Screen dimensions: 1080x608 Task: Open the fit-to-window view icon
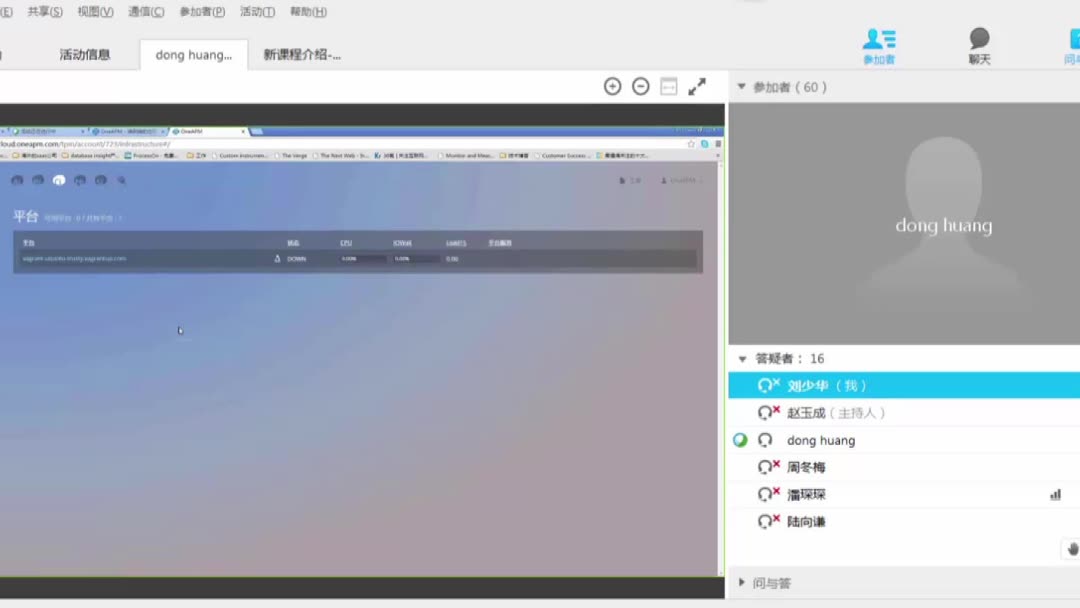[x=668, y=86]
